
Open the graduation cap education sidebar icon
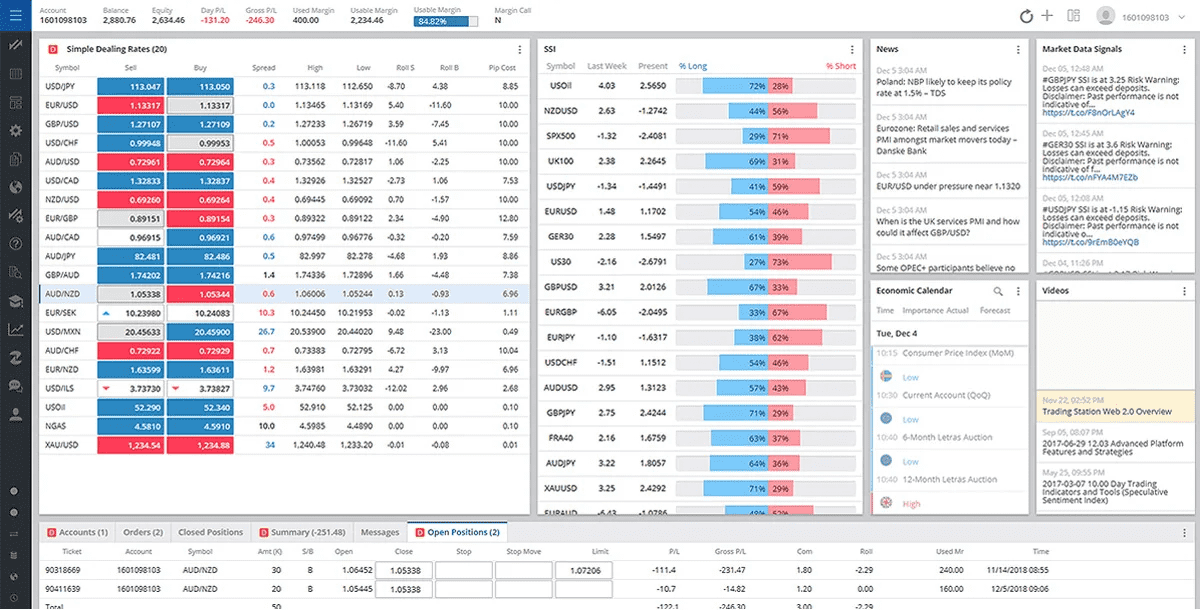[x=15, y=301]
